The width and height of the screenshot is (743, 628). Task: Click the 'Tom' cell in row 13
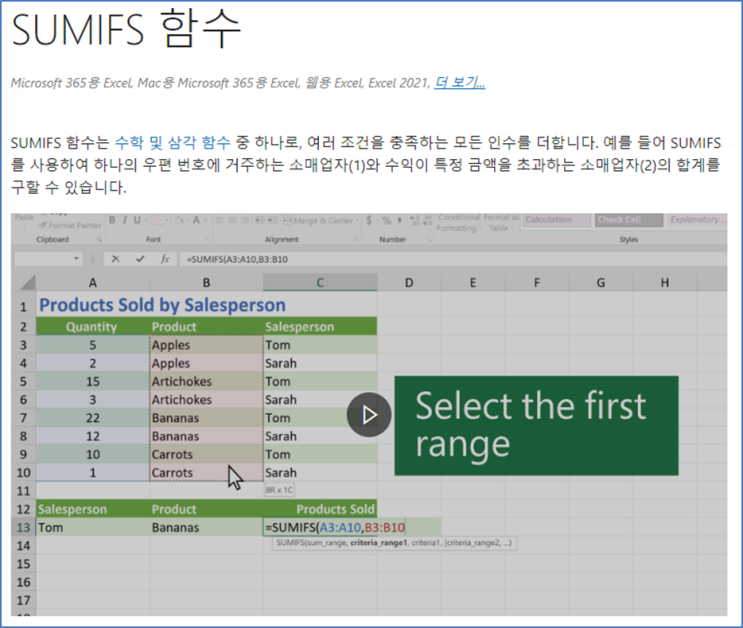93,528
